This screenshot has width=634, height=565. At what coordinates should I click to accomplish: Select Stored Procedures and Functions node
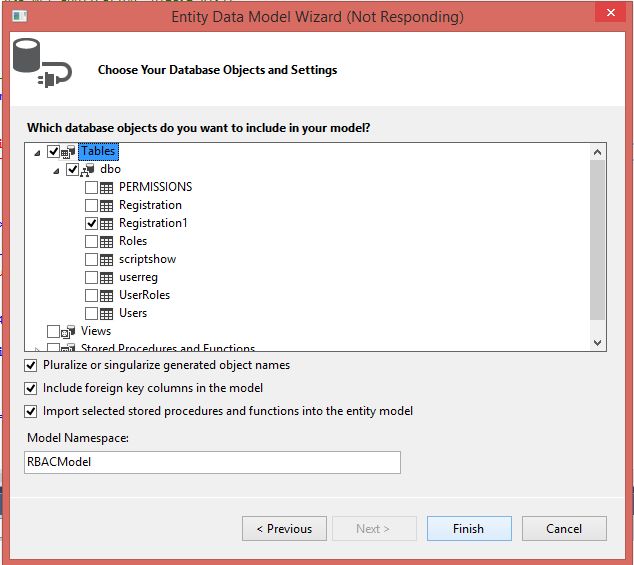tap(168, 347)
